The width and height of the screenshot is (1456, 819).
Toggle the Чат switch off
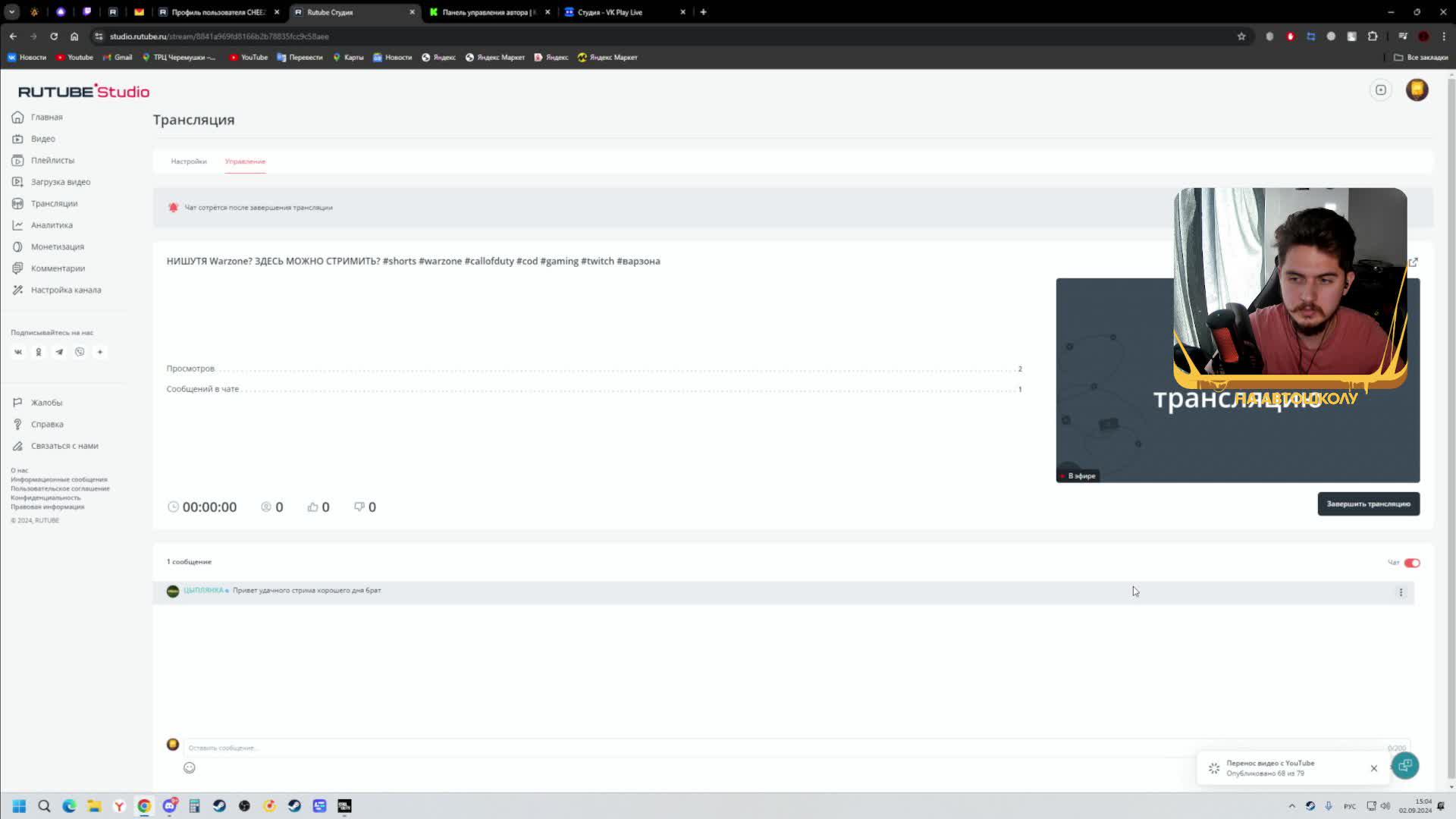pyautogui.click(x=1411, y=563)
